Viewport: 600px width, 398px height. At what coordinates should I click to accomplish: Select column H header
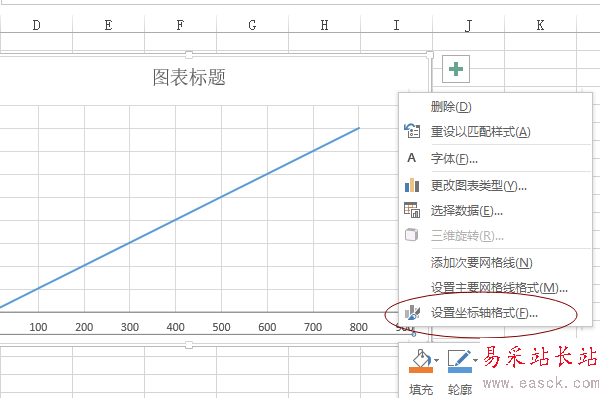[324, 25]
